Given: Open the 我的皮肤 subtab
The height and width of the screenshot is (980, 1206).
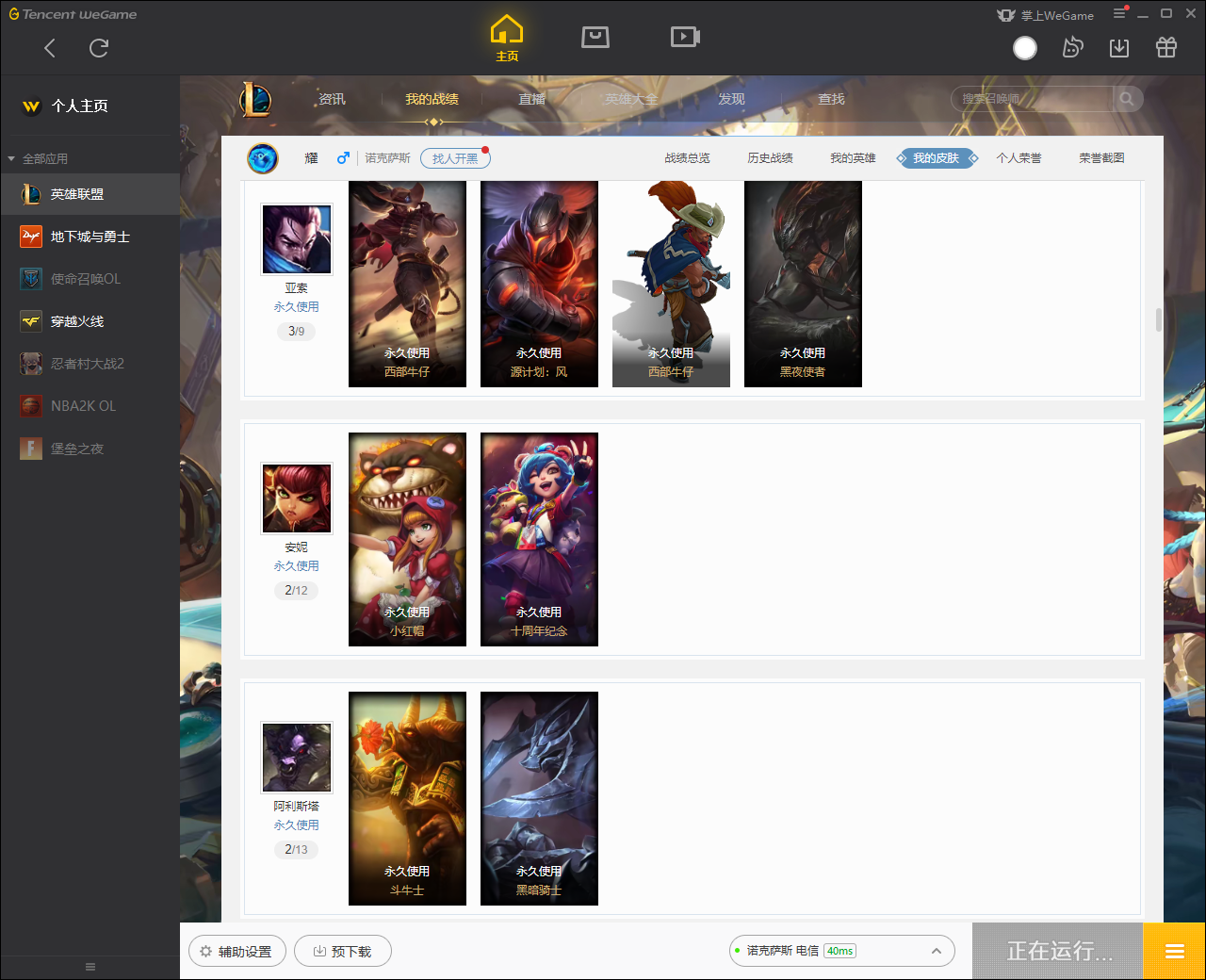Looking at the screenshot, I should tap(936, 158).
